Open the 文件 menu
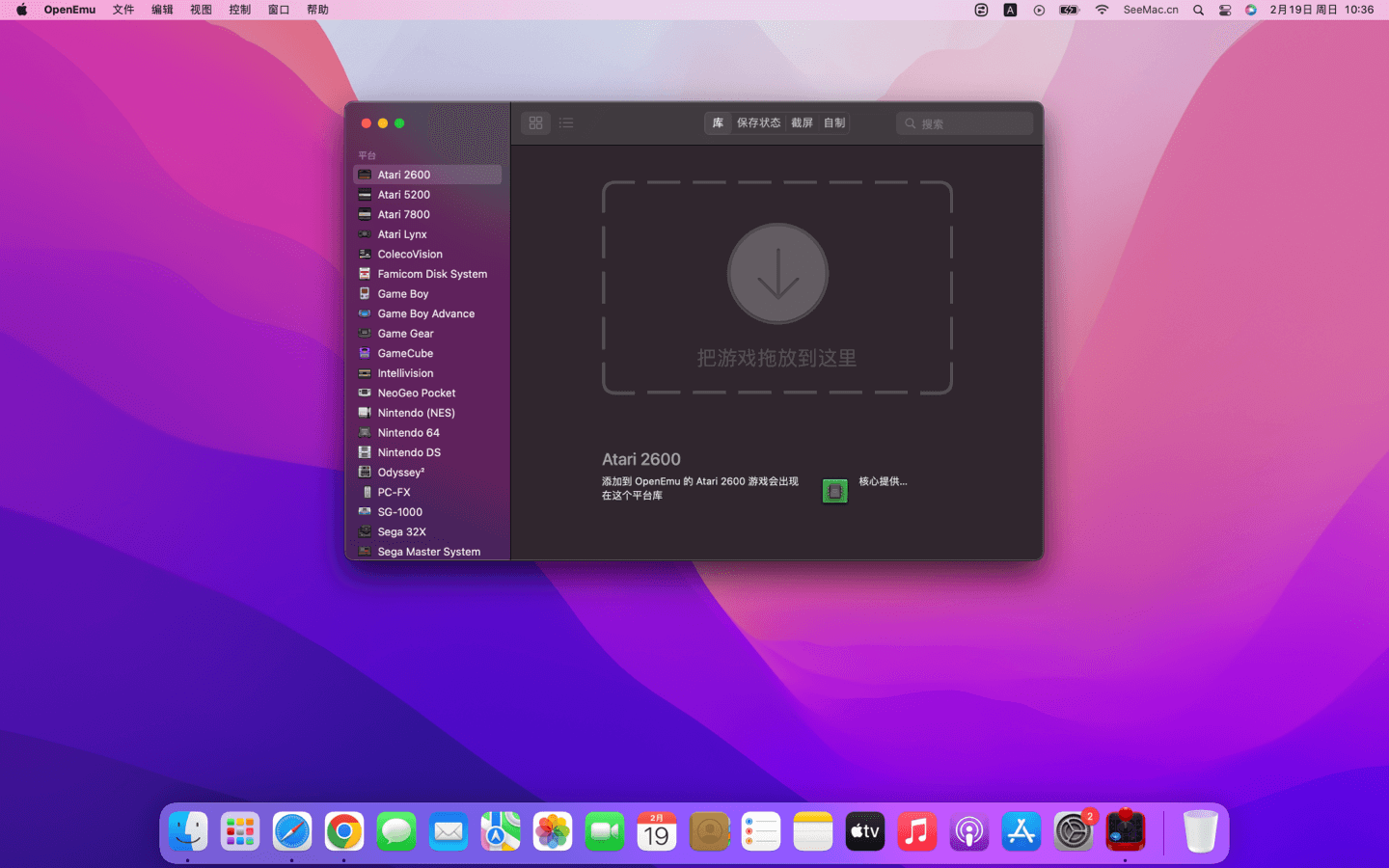1389x868 pixels. point(123,10)
